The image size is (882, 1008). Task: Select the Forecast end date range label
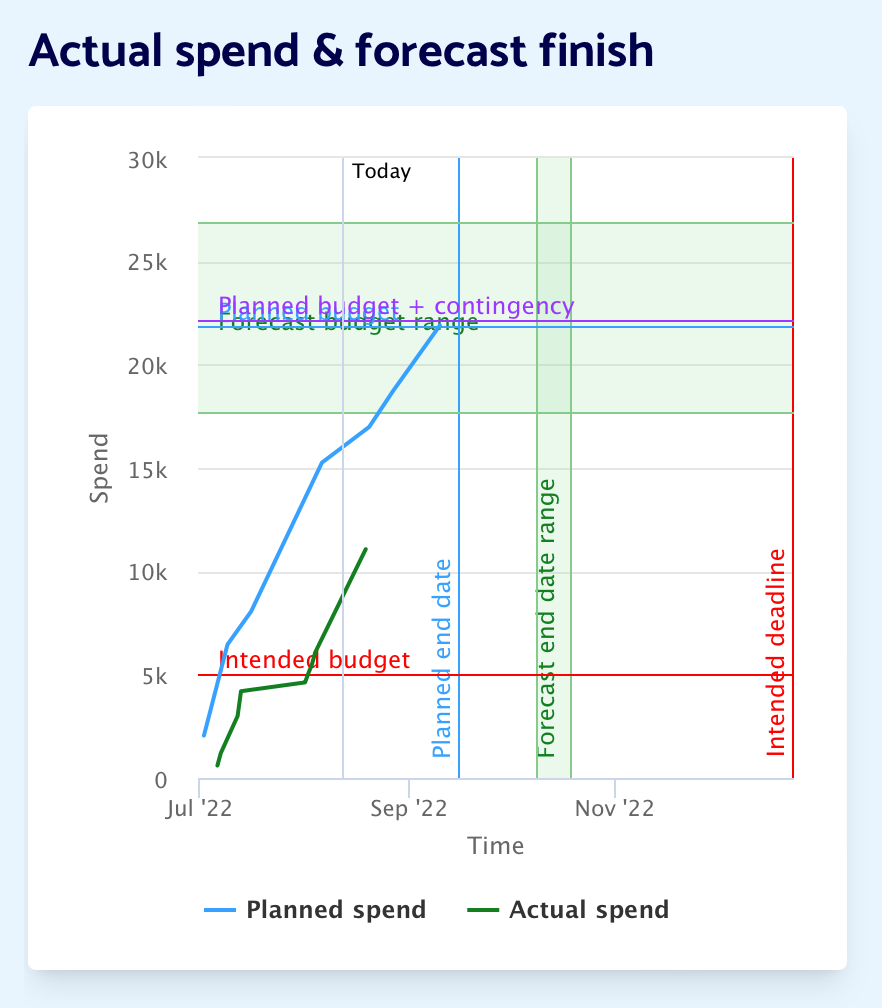pos(547,617)
